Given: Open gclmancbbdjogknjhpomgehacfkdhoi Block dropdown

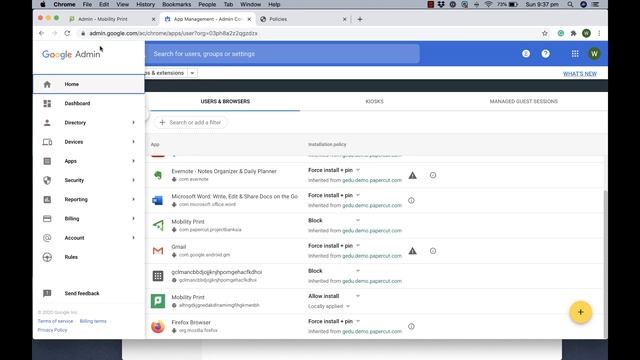Looking at the screenshot, I should [358, 271].
